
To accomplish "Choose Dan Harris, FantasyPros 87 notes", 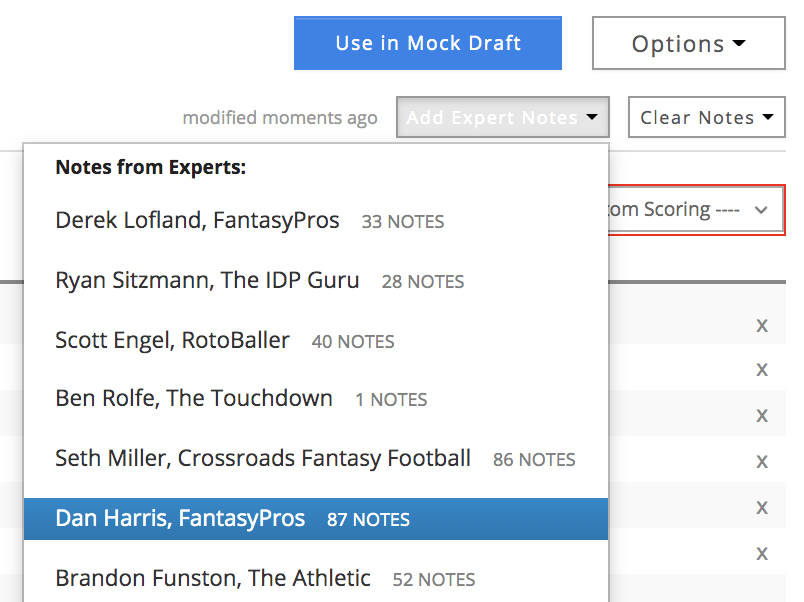I will coord(316,518).
